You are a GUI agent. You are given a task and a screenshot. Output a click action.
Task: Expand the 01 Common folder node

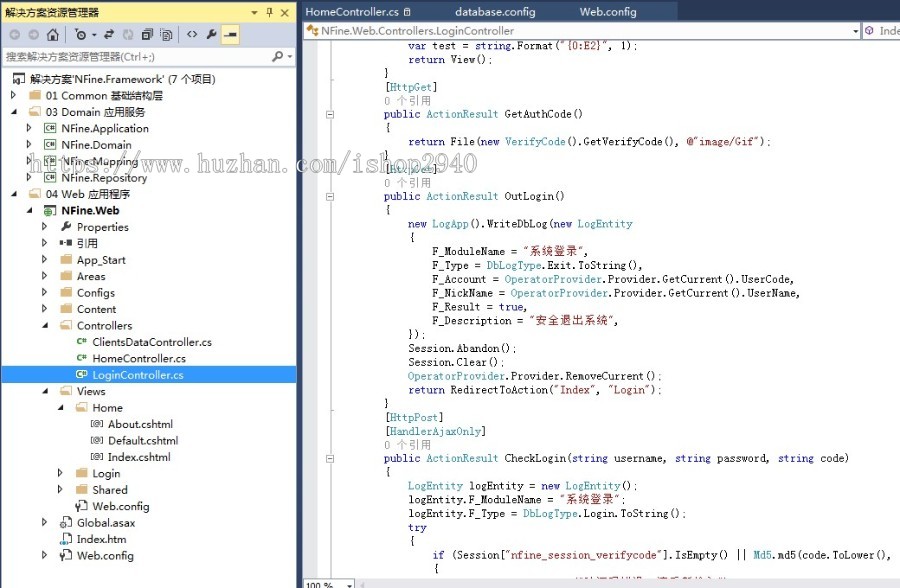pyautogui.click(x=14, y=96)
